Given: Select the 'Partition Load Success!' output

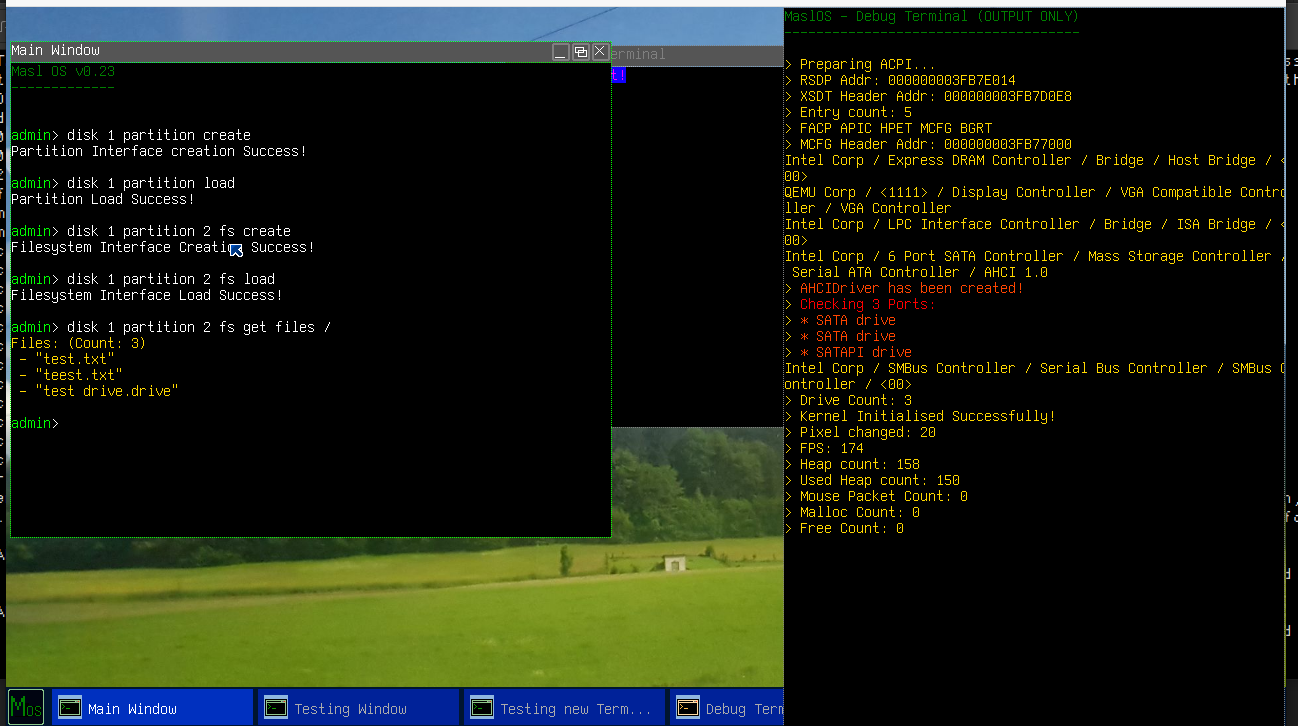Looking at the screenshot, I should click(103, 199).
